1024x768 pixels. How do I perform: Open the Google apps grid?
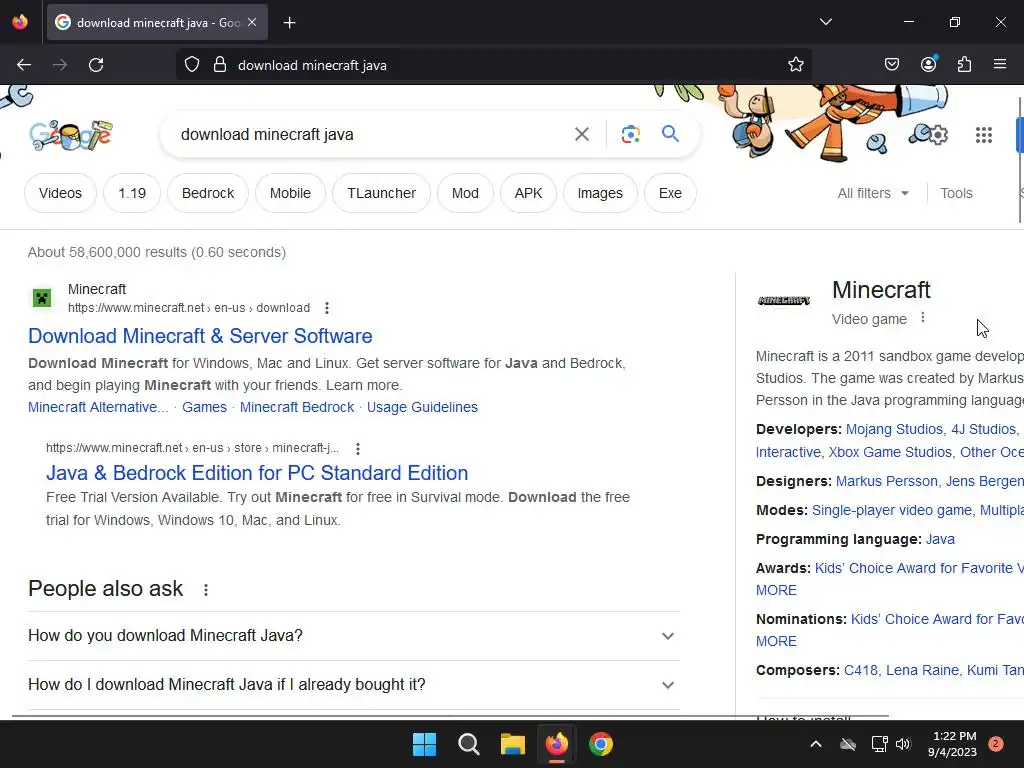coord(984,135)
